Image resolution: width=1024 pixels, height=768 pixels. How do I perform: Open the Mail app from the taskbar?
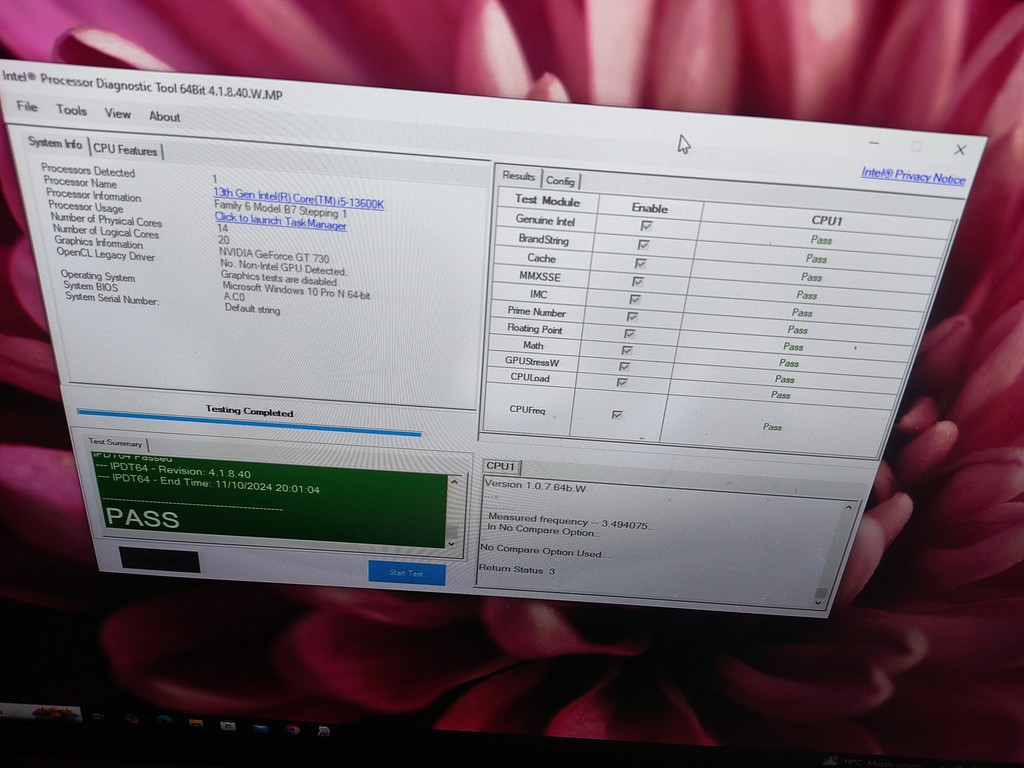click(x=260, y=728)
